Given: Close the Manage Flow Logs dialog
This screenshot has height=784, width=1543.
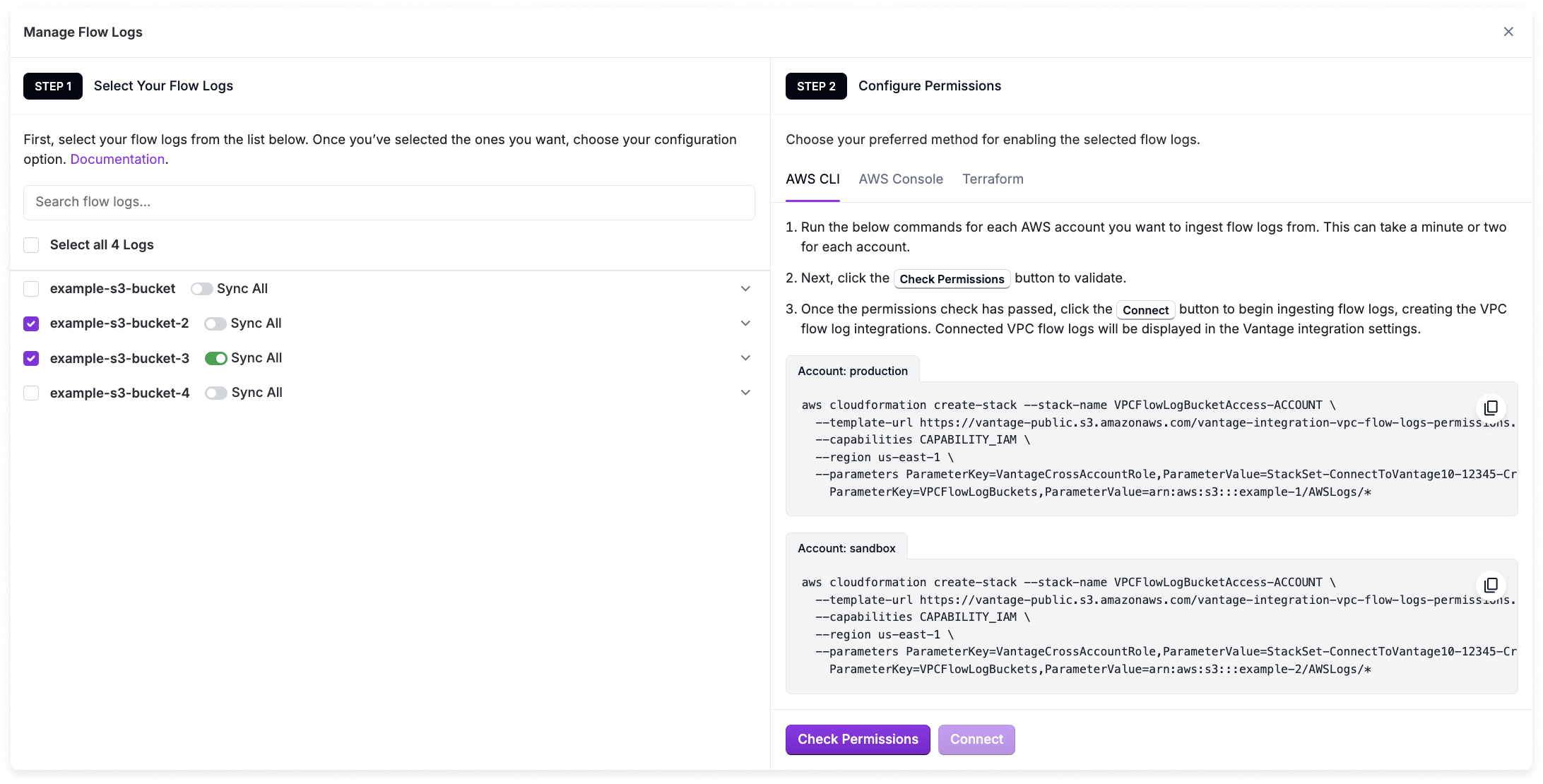Looking at the screenshot, I should [x=1508, y=32].
